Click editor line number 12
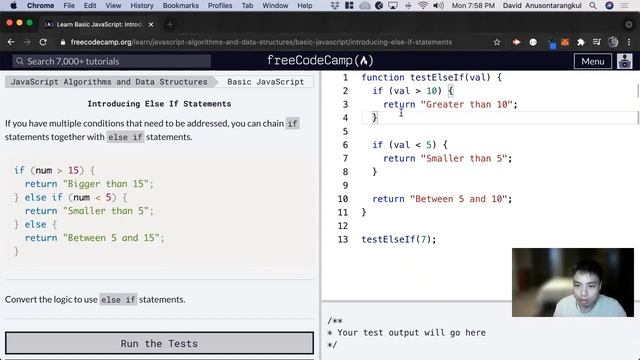Screen dimensions: 640x360 343,226
